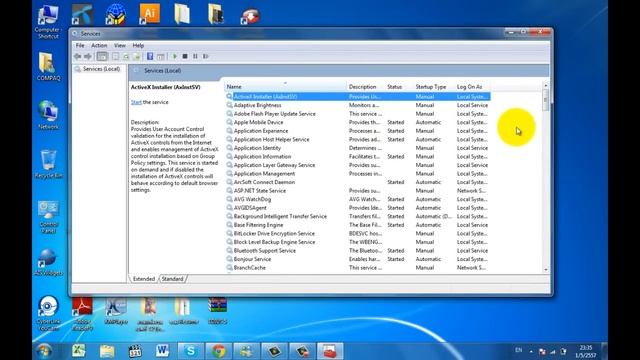Open Microsoft Word from the taskbar
The width and height of the screenshot is (640, 360).
pyautogui.click(x=162, y=351)
